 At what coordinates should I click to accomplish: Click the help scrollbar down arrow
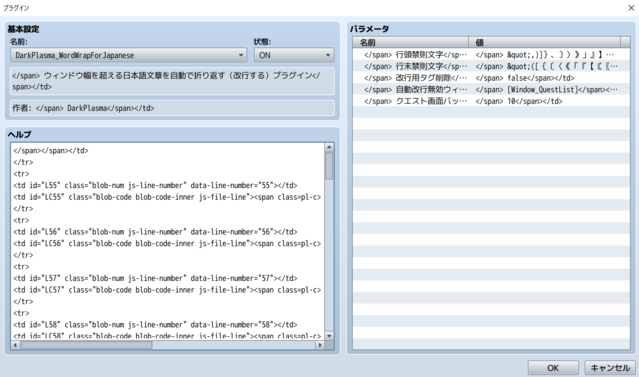(x=329, y=336)
